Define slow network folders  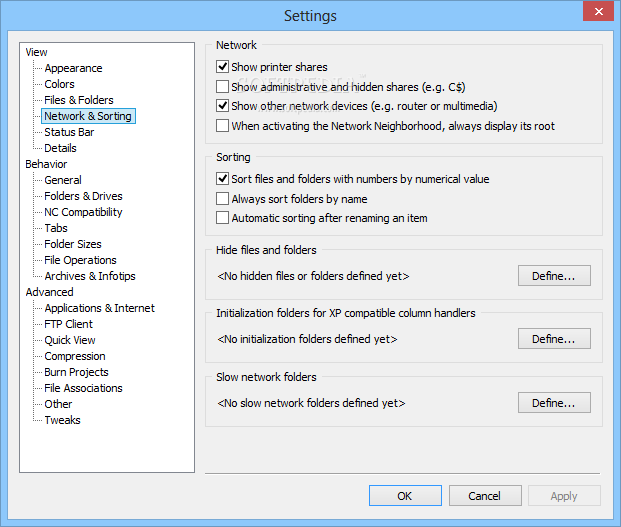[x=554, y=403]
